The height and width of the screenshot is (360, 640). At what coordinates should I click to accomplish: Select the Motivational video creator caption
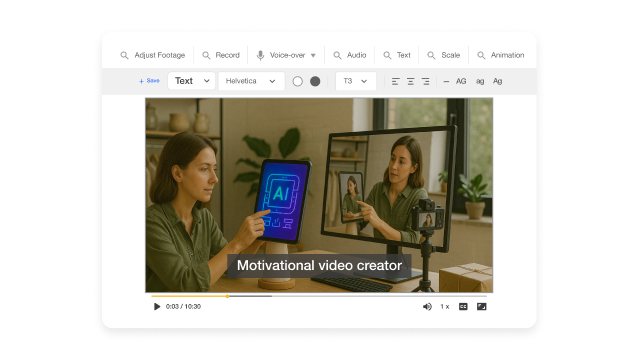[x=319, y=266]
